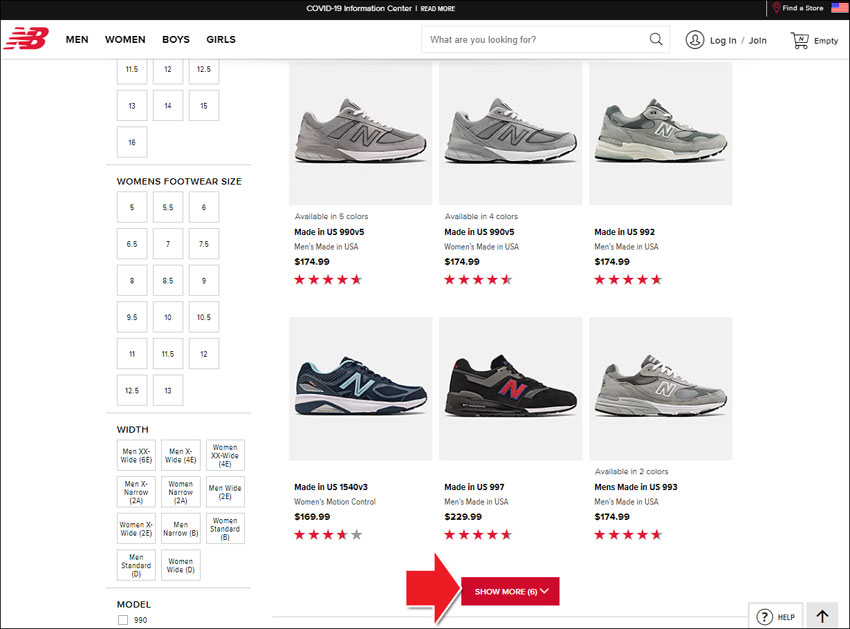The width and height of the screenshot is (850, 629).
Task: Click star rating under Made in US 997
Action: tap(478, 535)
